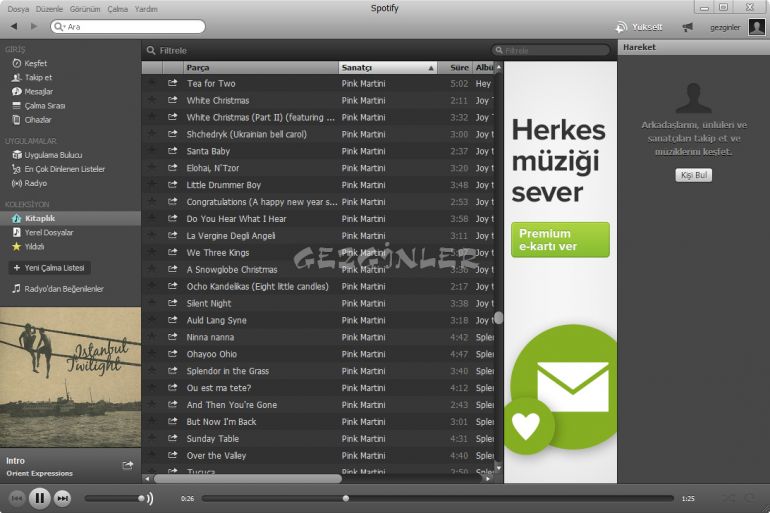Image resolution: width=770 pixels, height=513 pixels.
Task: Go back with the left navigation arrow
Action: (x=14, y=26)
